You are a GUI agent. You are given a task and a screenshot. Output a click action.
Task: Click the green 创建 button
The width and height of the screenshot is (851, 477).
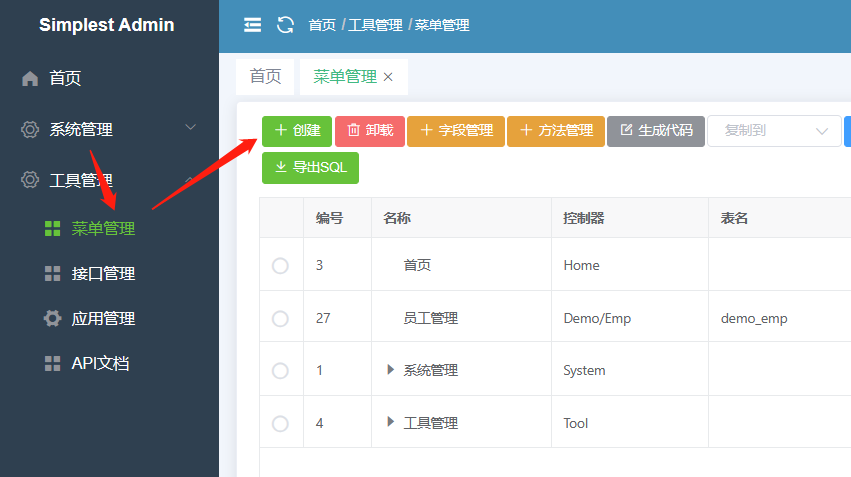tap(297, 131)
